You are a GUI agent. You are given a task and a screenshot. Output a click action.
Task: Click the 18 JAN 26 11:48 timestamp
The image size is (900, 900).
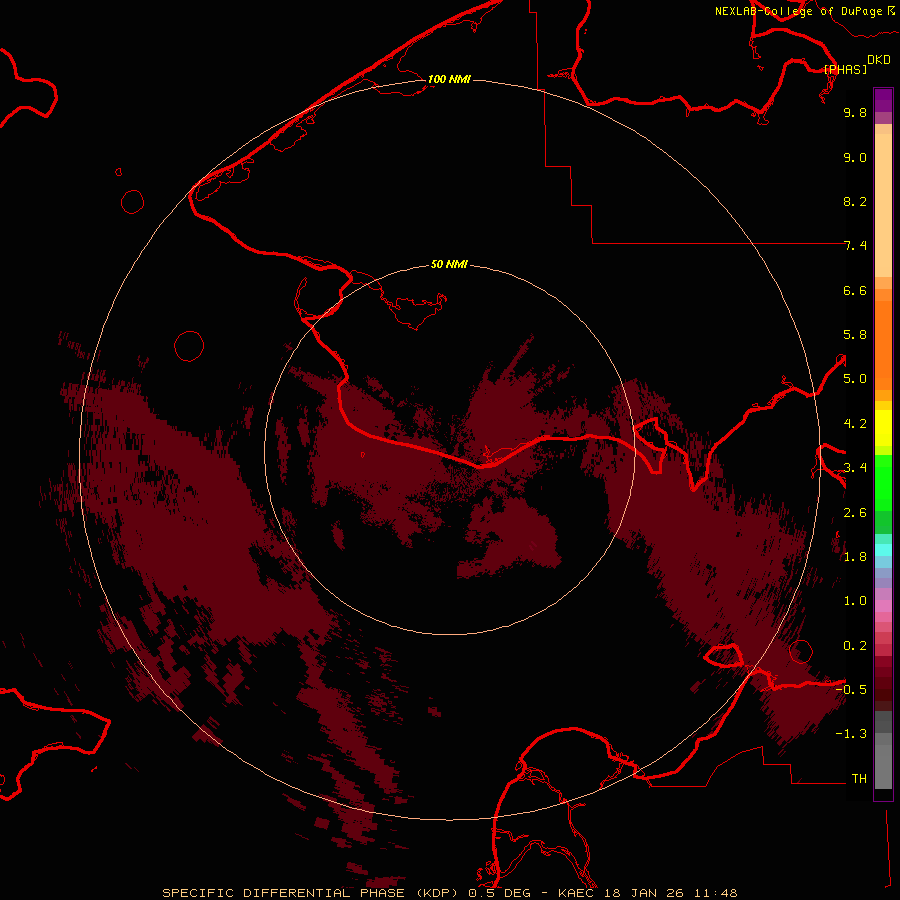(x=671, y=893)
